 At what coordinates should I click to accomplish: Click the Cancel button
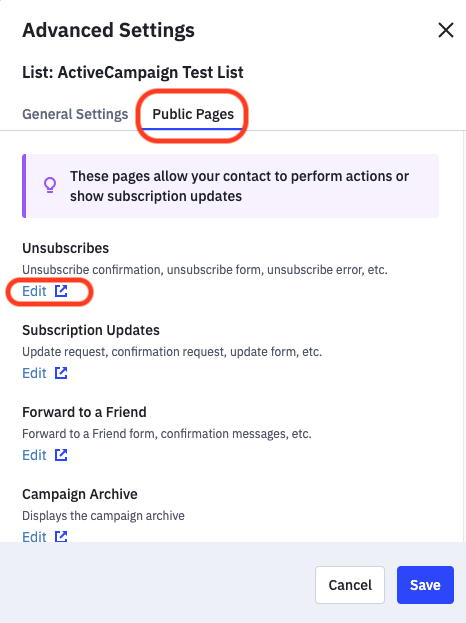350,585
